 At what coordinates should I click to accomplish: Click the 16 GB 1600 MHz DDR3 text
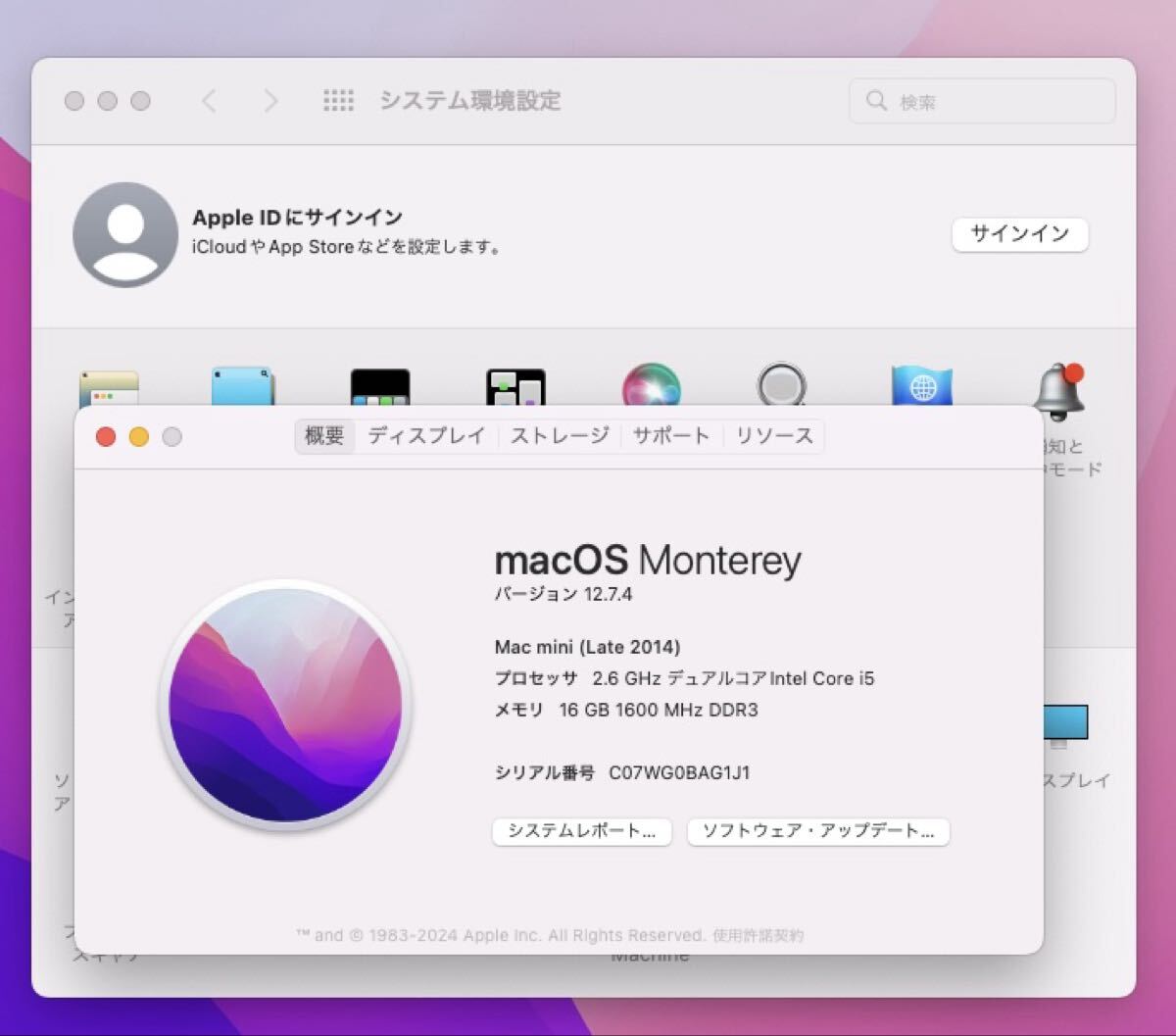tap(658, 710)
